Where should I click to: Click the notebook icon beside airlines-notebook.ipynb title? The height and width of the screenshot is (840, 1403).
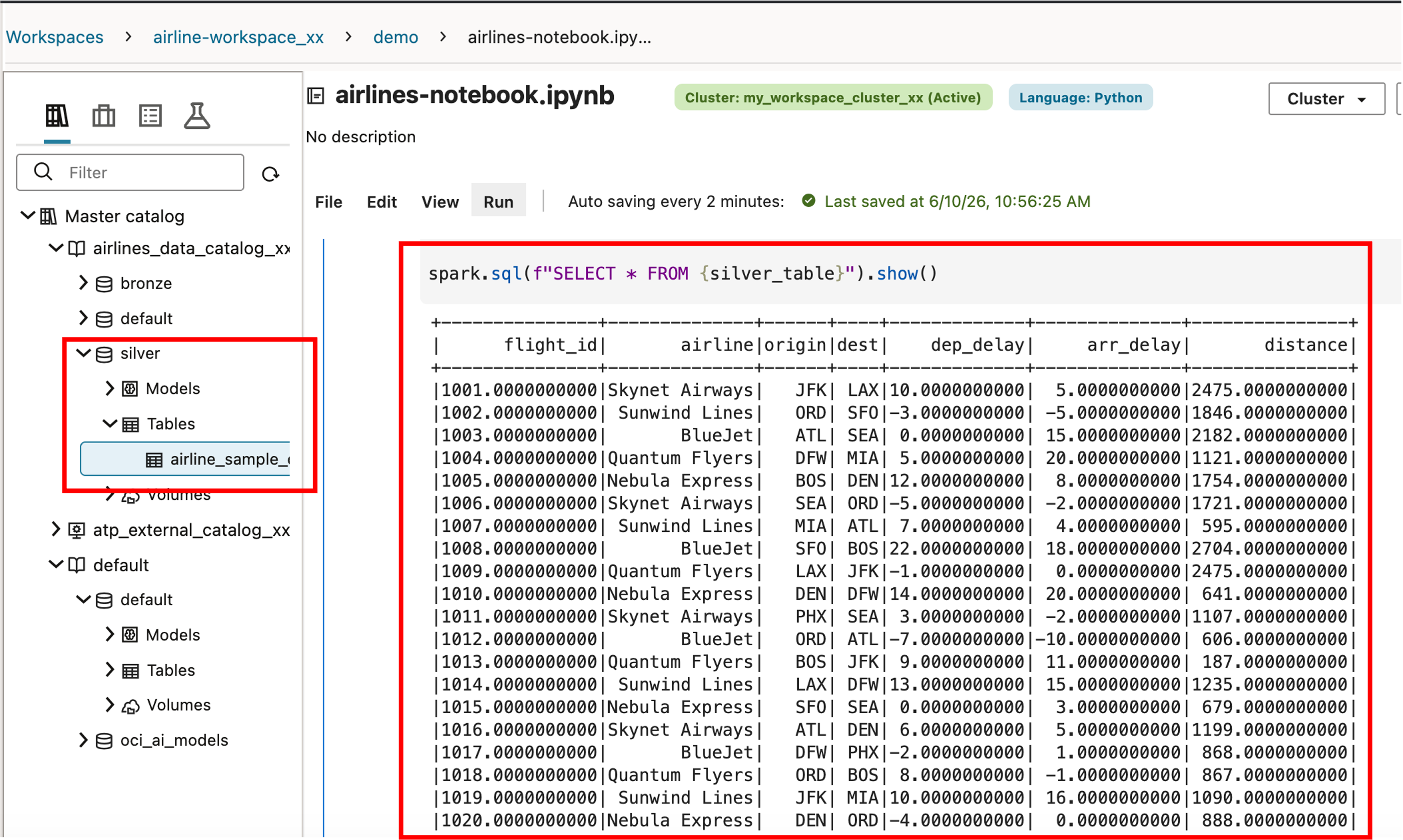click(316, 96)
